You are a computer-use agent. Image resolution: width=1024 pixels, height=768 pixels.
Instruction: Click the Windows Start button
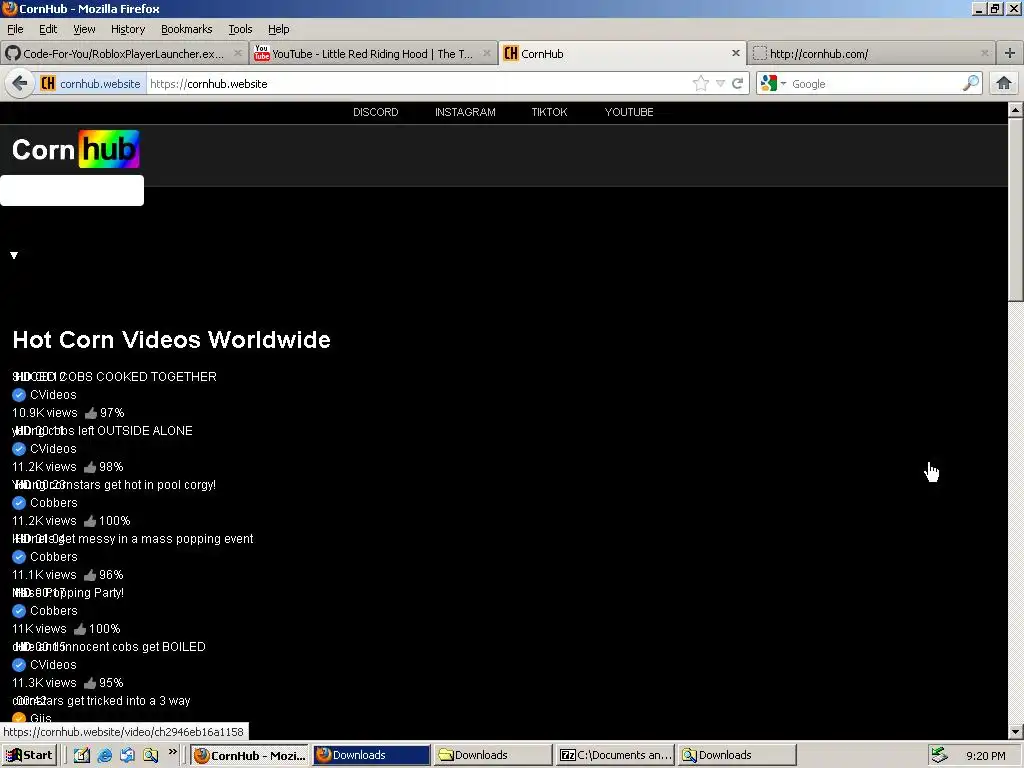coord(29,755)
